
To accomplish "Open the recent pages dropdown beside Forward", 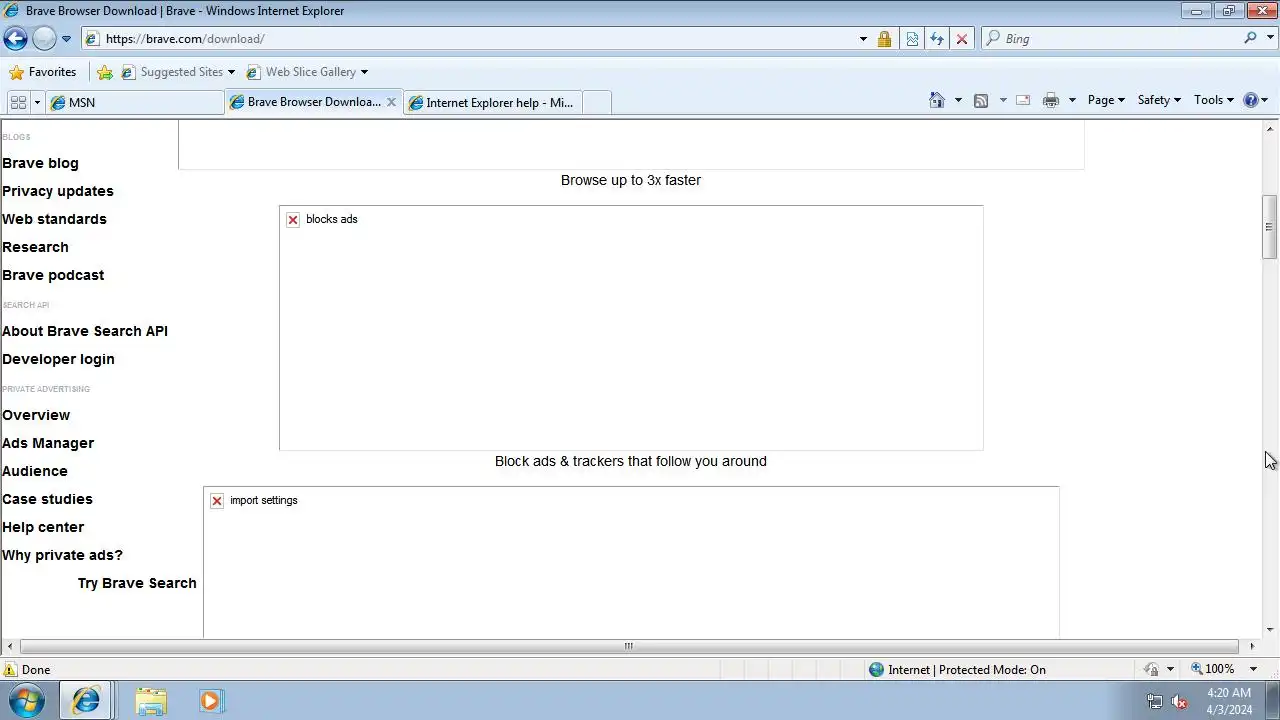I will [66, 39].
